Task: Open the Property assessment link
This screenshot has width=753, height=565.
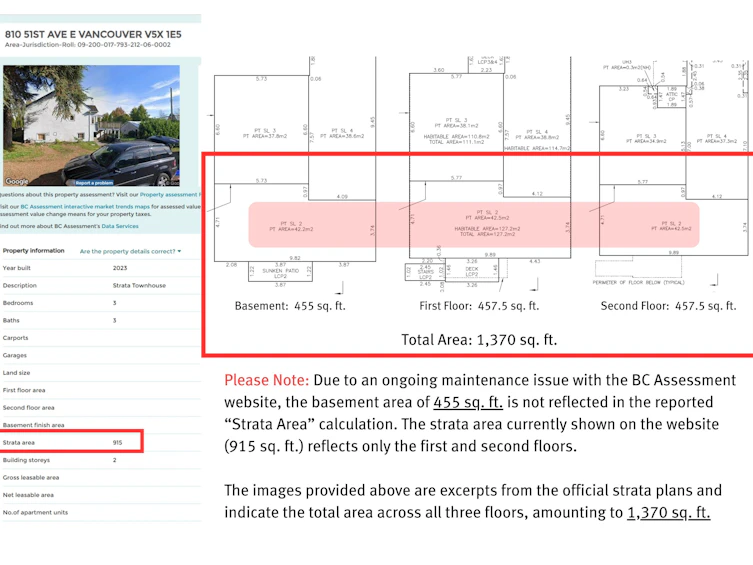Action: click(170, 194)
